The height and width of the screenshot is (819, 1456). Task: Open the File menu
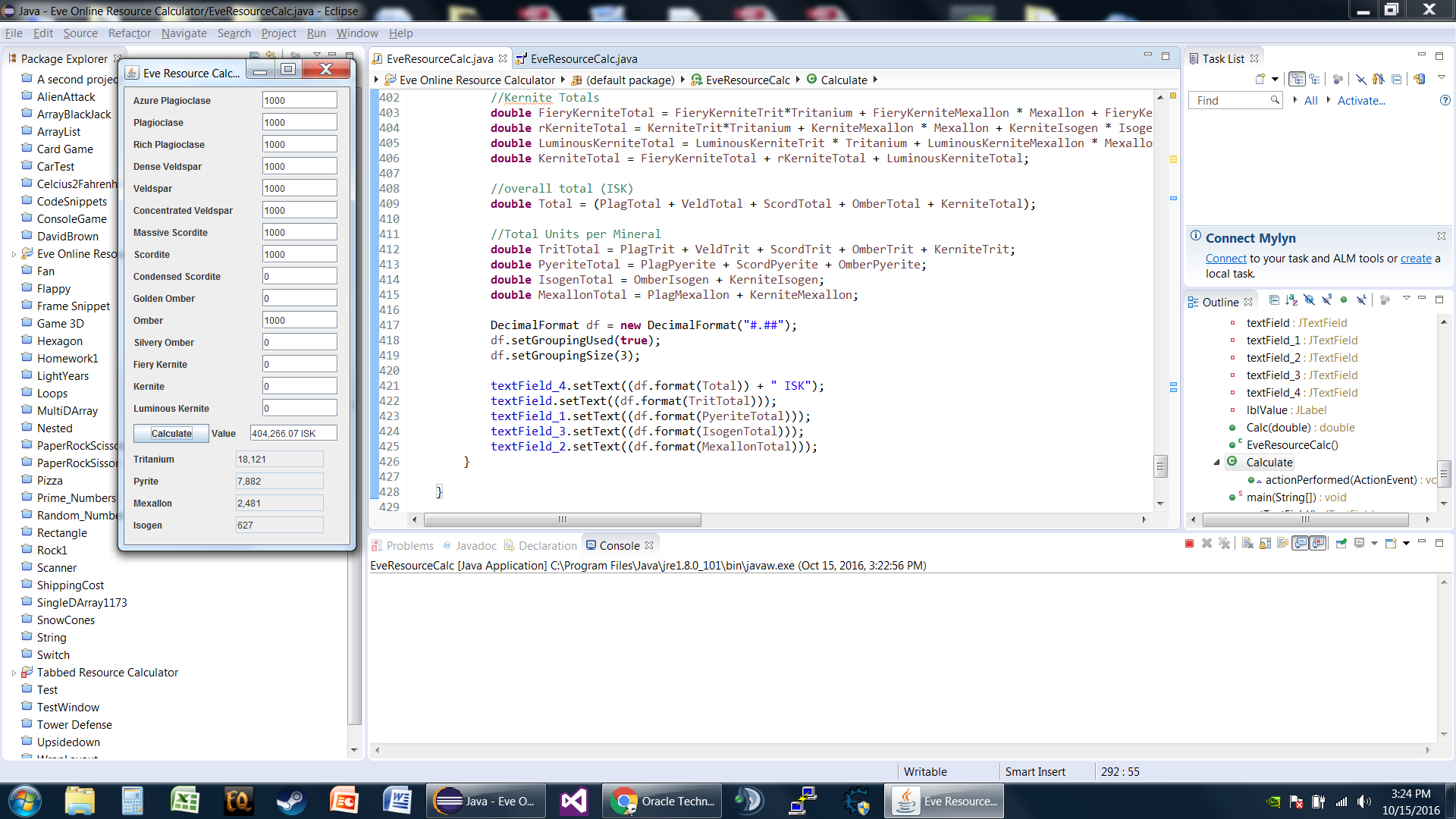coord(14,33)
